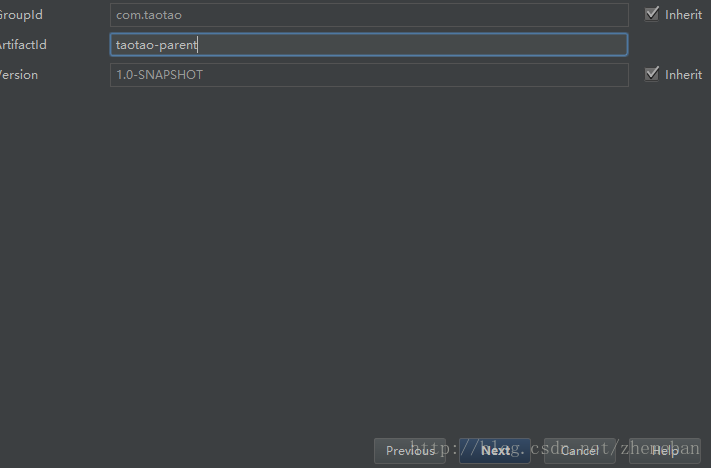Image resolution: width=711 pixels, height=468 pixels.
Task: Go back with the Previous button
Action: coord(410,451)
